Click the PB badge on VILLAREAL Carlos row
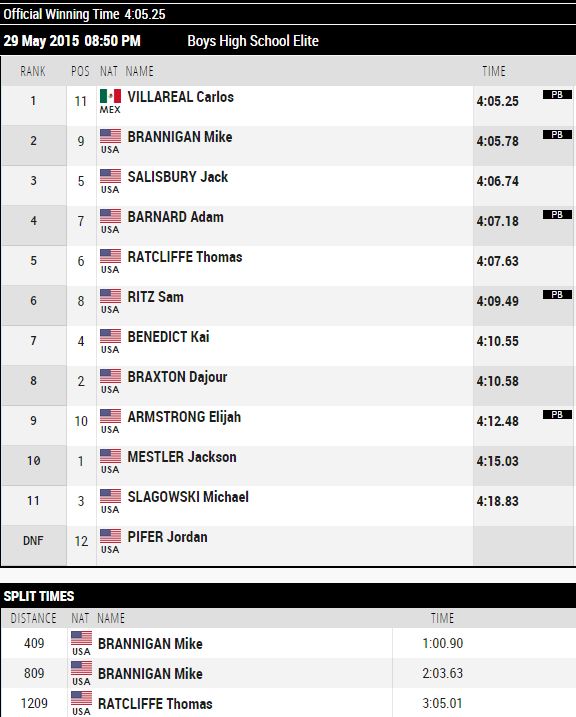576x717 pixels. pyautogui.click(x=557, y=95)
